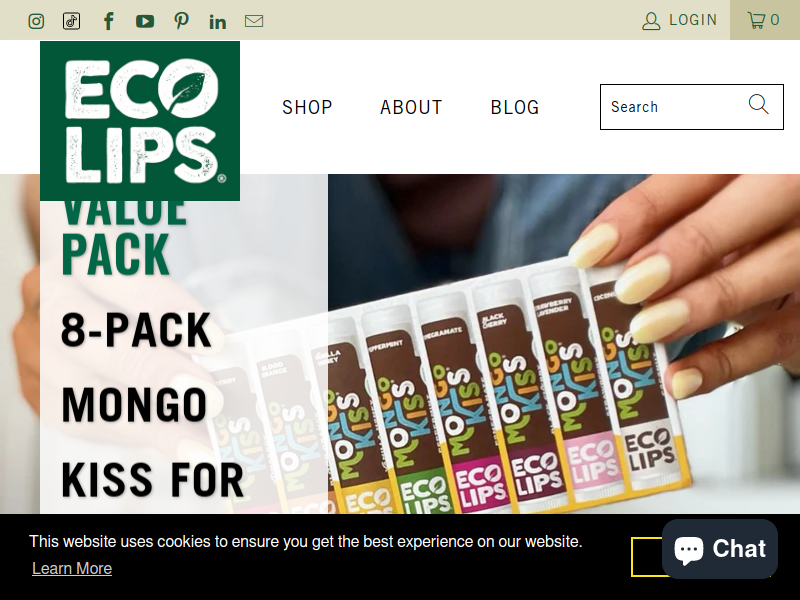Screen dimensions: 800x600
Task: Open the Instagram social link
Action: [x=36, y=21]
